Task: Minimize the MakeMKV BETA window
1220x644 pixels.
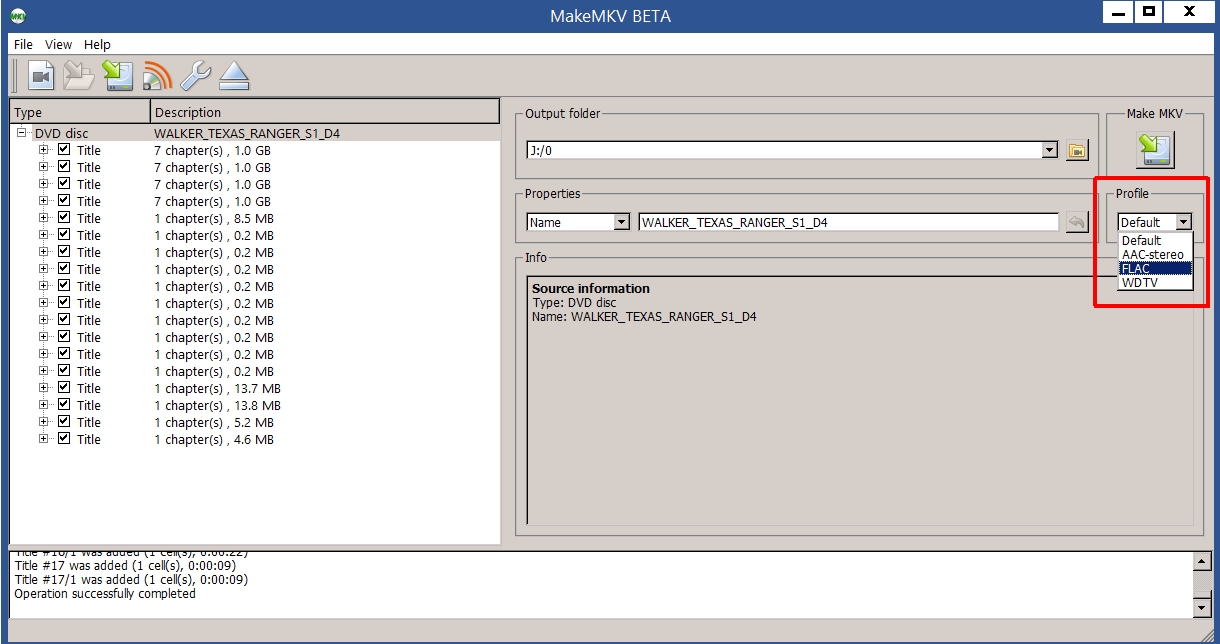Action: coord(1116,11)
